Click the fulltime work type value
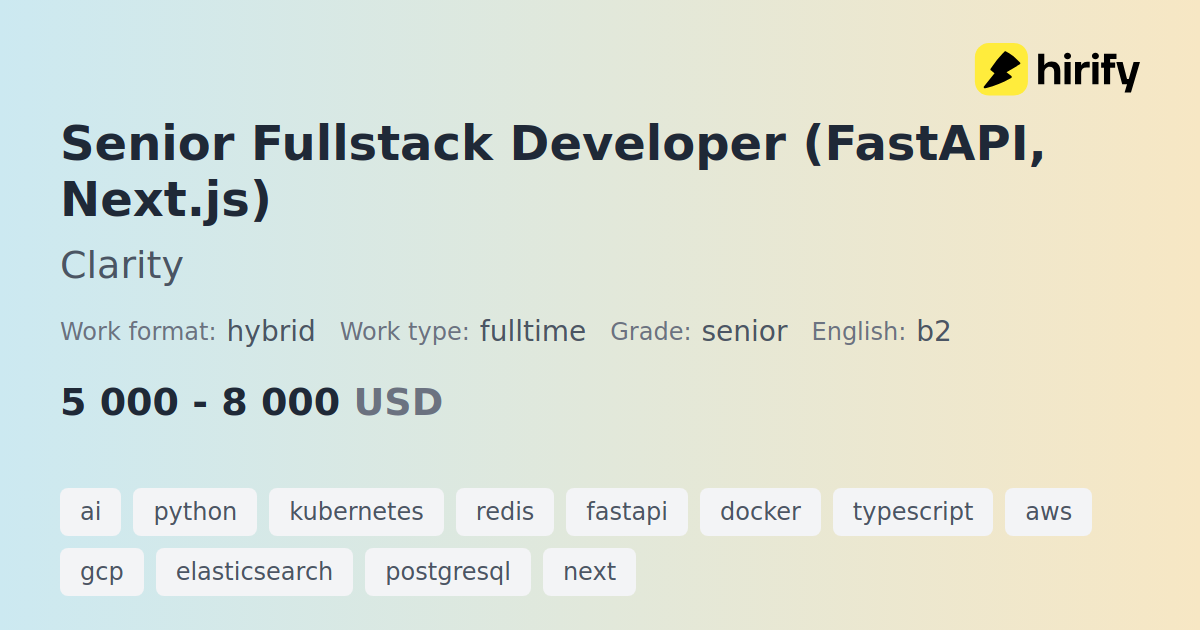The width and height of the screenshot is (1200, 630). pyautogui.click(x=533, y=331)
